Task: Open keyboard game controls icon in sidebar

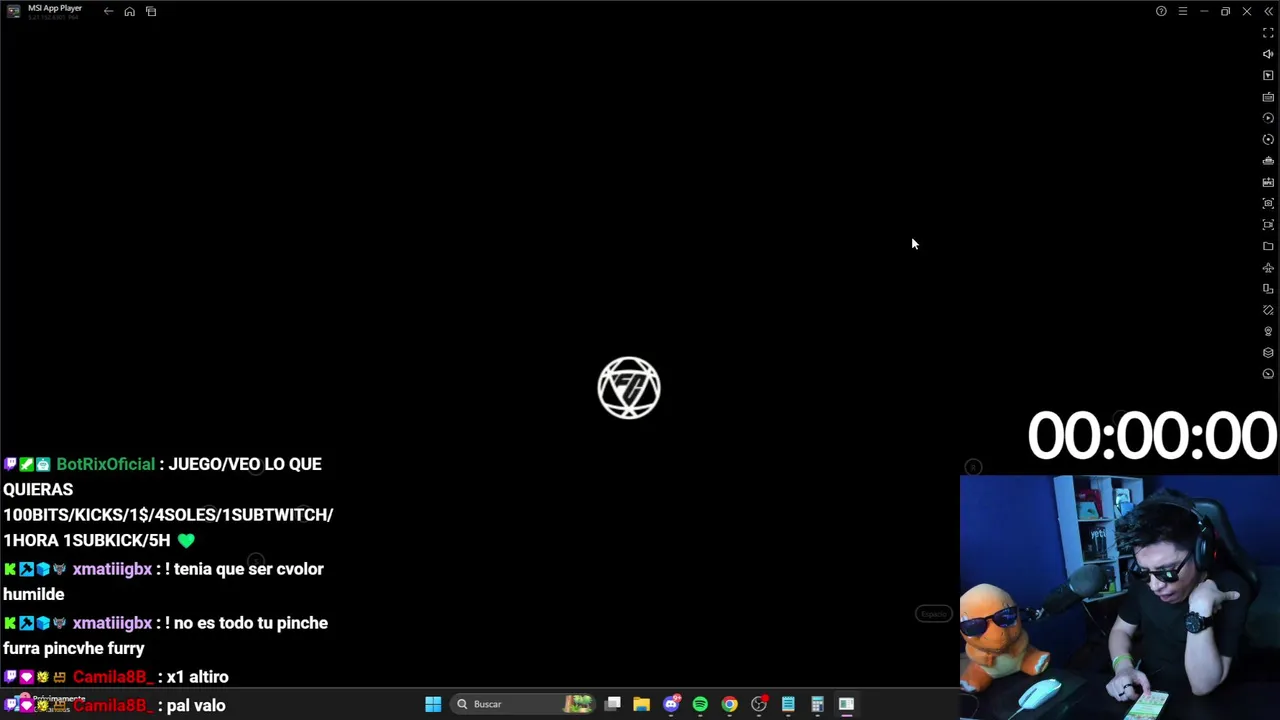Action: (1268, 97)
